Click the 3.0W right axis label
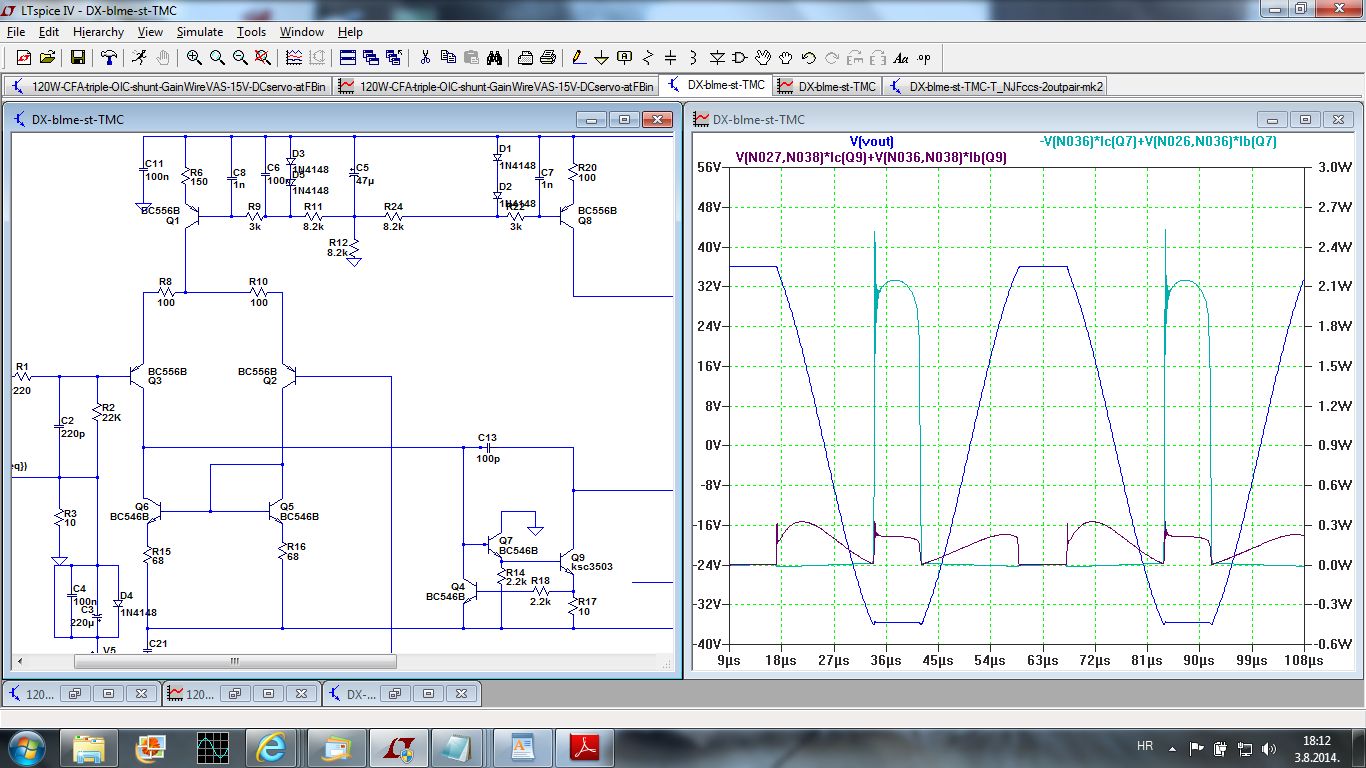Image resolution: width=1366 pixels, height=768 pixels. coord(1334,167)
